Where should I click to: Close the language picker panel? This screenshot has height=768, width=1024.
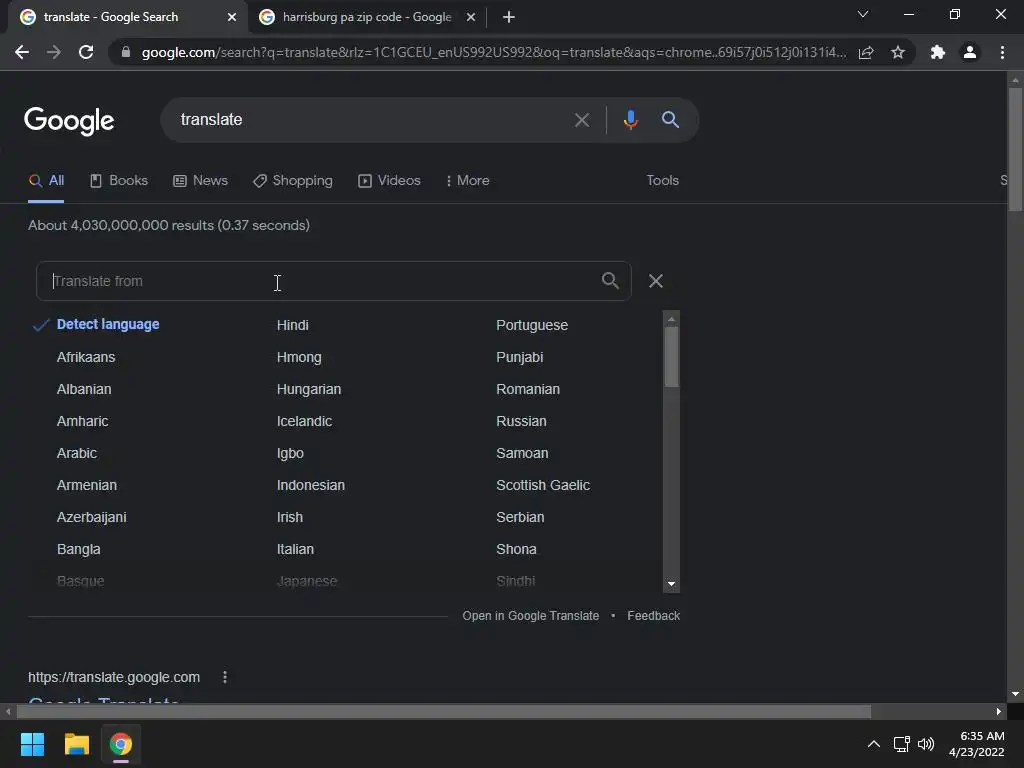tap(656, 281)
